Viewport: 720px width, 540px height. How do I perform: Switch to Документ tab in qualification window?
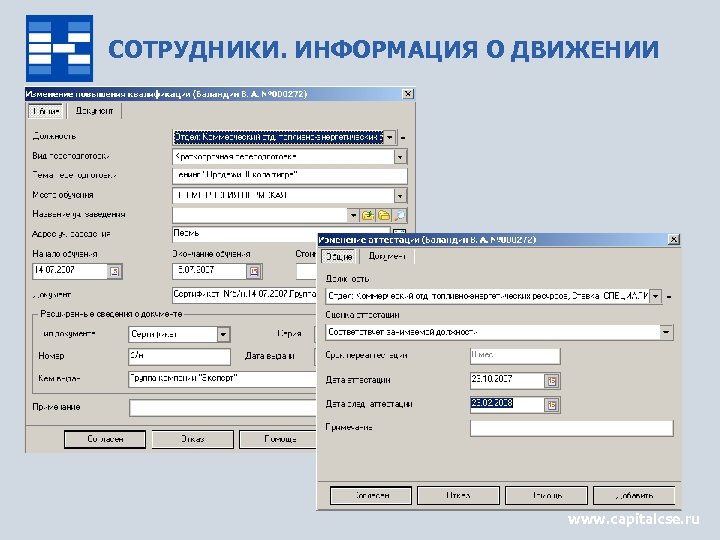click(x=95, y=111)
